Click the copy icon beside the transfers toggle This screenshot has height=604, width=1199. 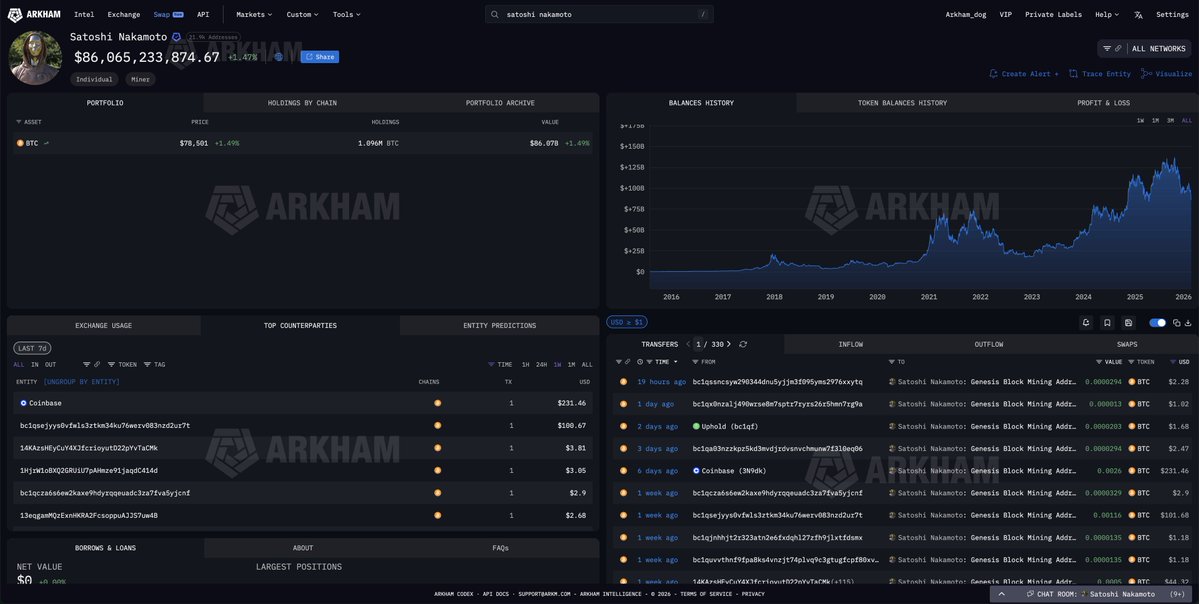tap(1176, 323)
